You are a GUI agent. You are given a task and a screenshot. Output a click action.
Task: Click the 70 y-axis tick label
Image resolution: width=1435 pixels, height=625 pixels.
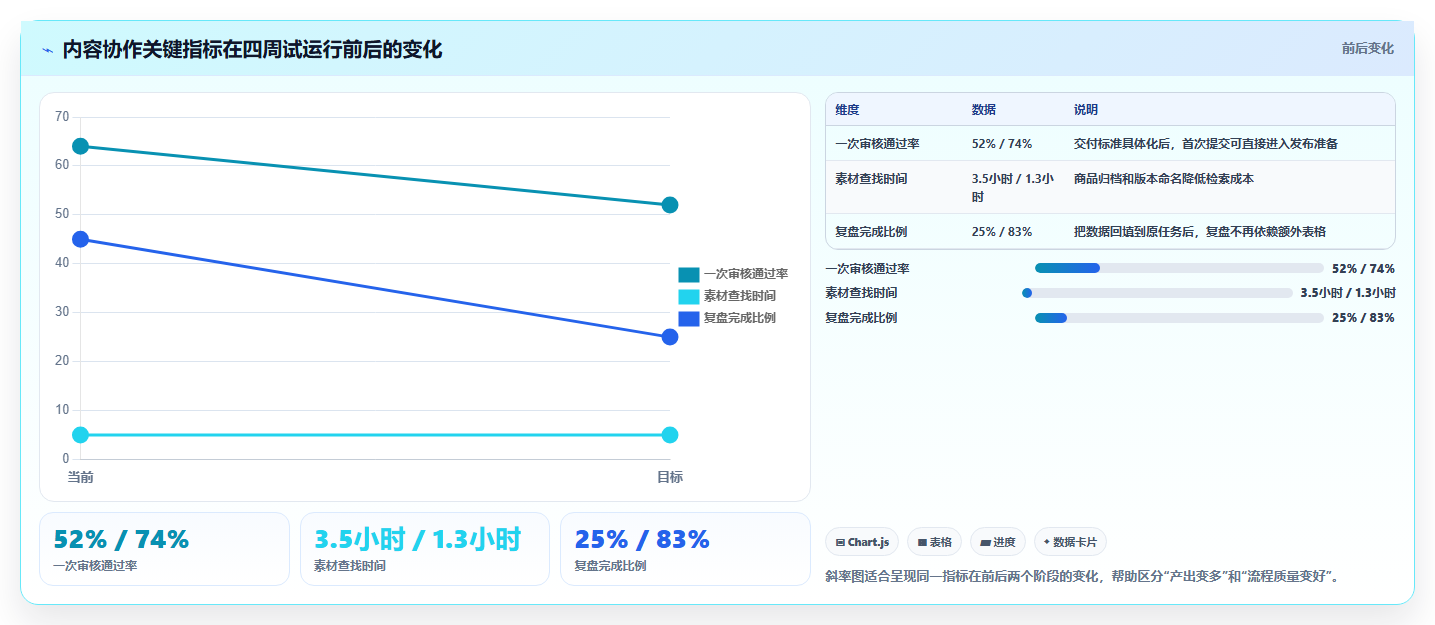click(x=62, y=117)
